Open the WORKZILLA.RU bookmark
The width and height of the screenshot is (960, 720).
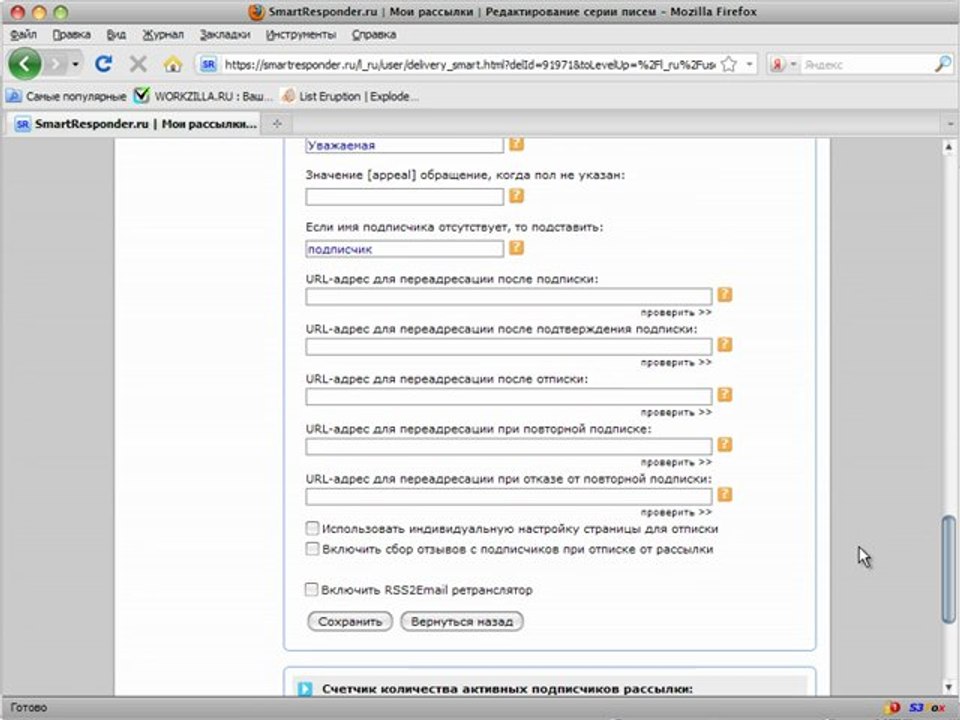pos(203,96)
